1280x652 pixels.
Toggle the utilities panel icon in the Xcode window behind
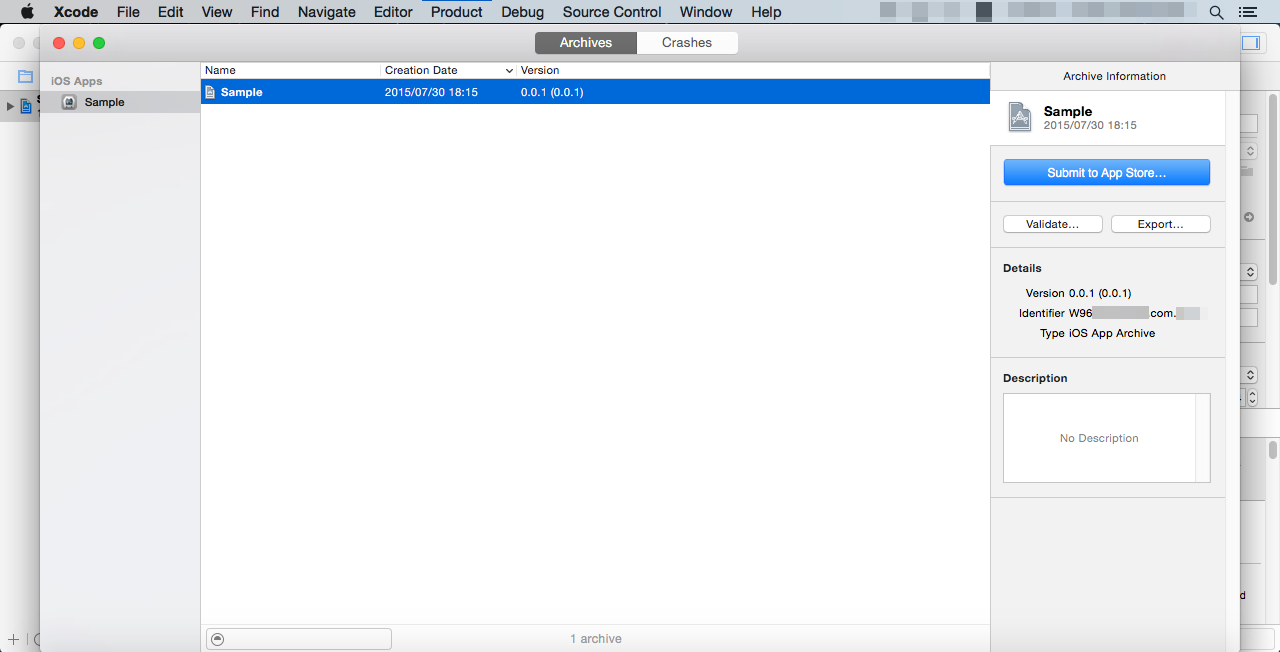coord(1251,43)
